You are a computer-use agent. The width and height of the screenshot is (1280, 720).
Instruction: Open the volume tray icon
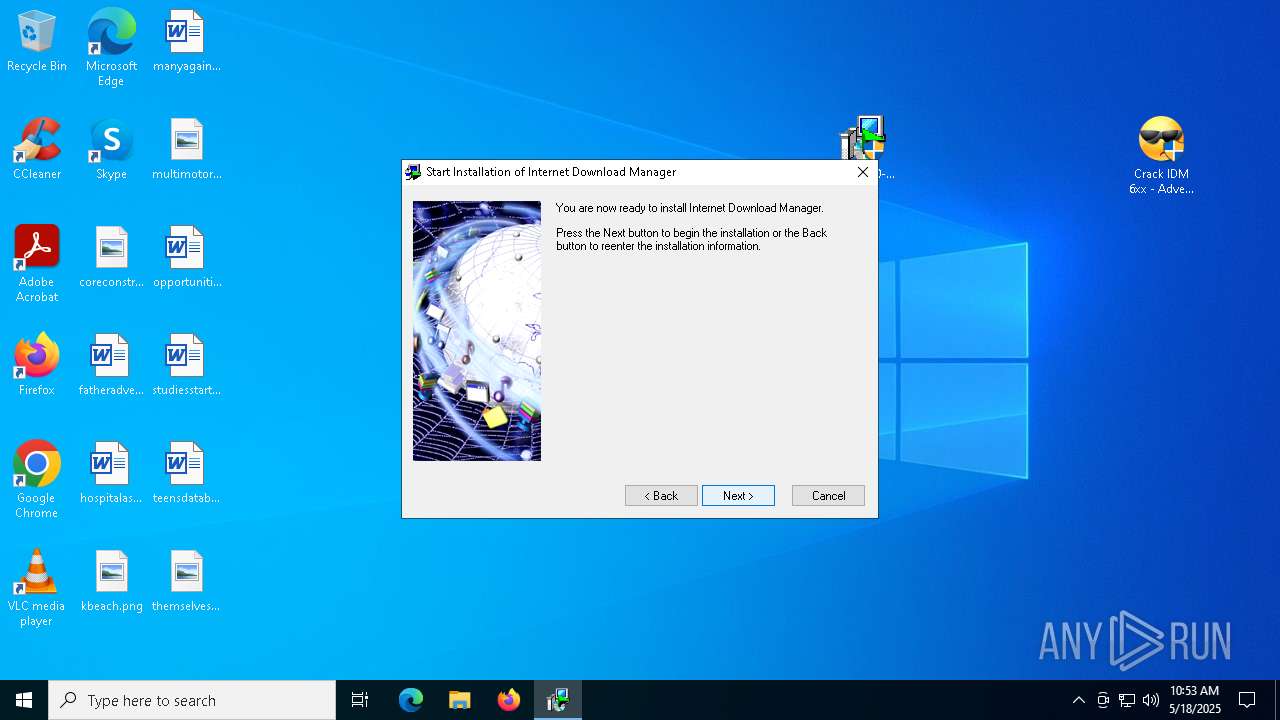pos(1151,700)
